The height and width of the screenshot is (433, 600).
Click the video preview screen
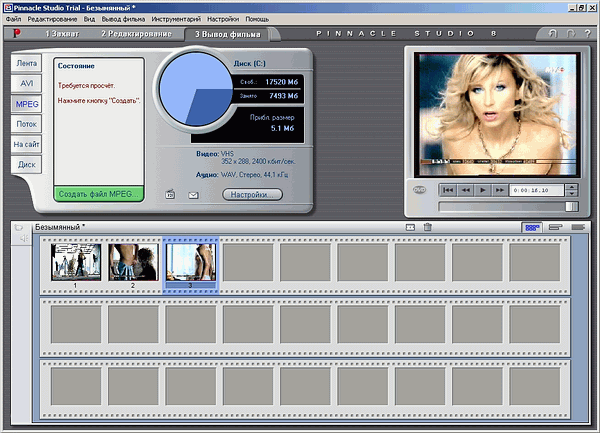[497, 114]
